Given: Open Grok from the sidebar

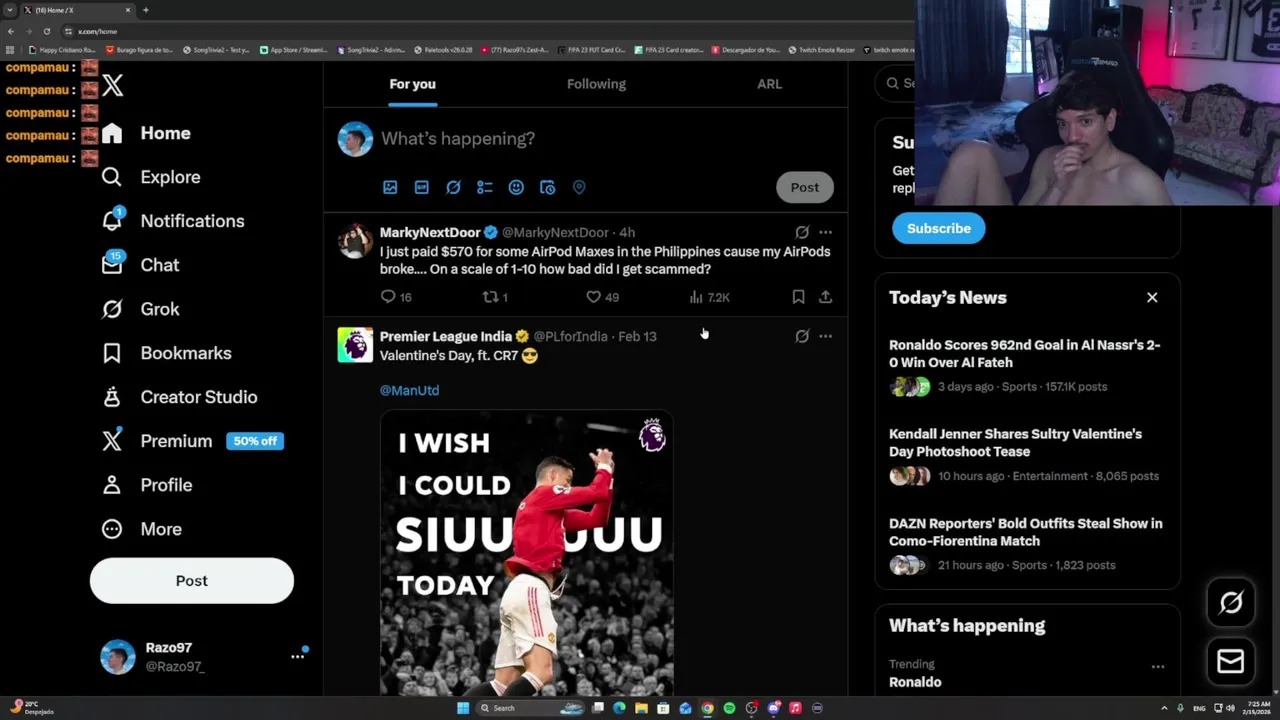Looking at the screenshot, I should coord(140,309).
